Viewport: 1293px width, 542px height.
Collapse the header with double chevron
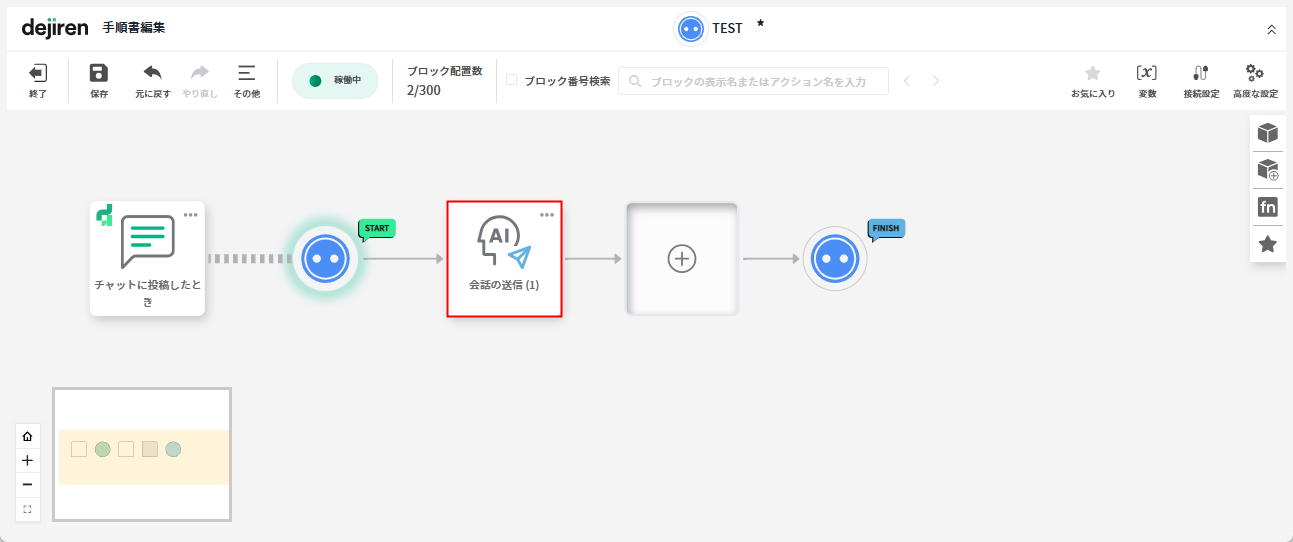click(x=1271, y=30)
